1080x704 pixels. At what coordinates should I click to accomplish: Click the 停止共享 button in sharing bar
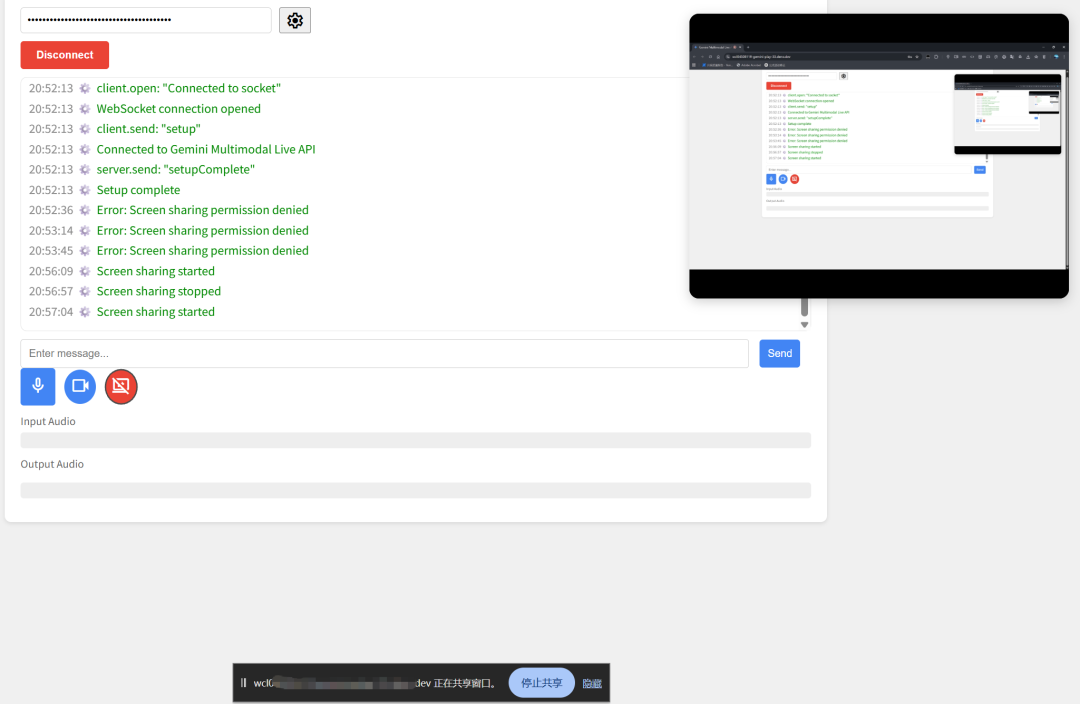(541, 683)
